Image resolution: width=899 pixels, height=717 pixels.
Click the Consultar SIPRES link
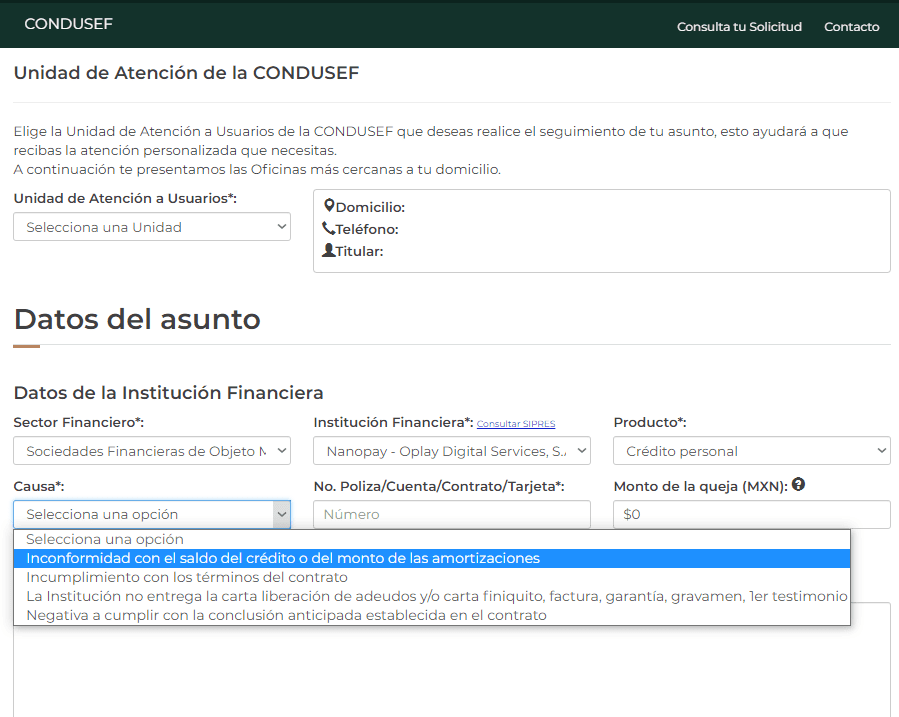coord(516,424)
